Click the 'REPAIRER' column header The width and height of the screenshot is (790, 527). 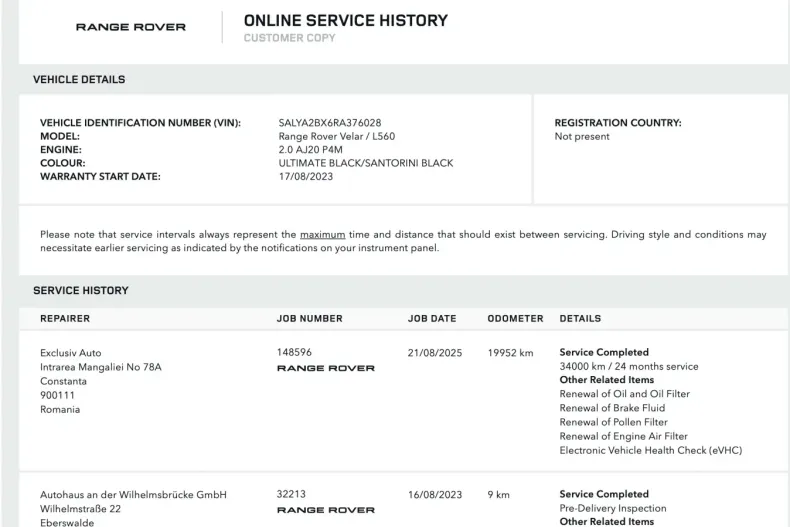click(65, 318)
